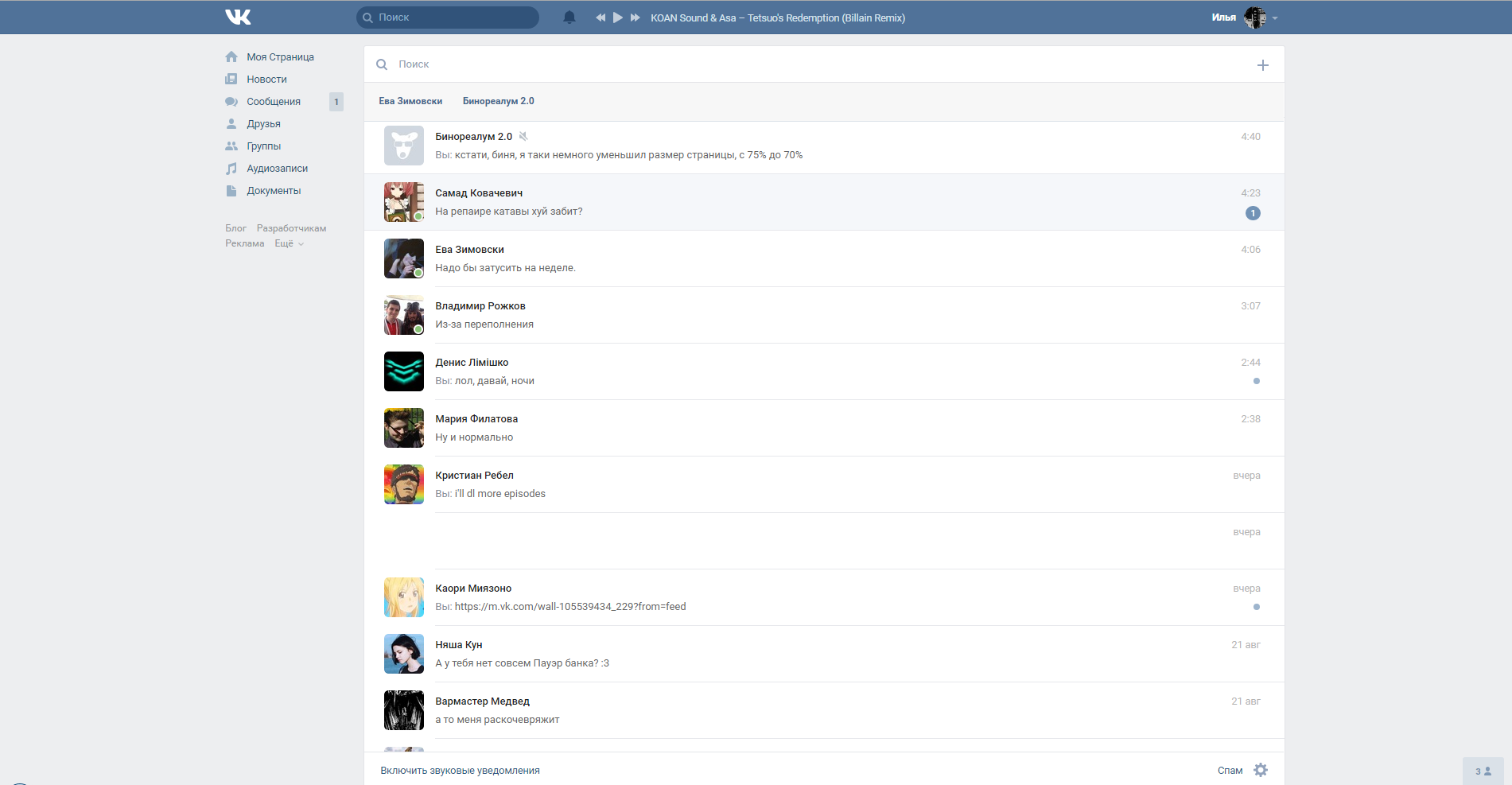Click the muted bell icon beside Биномреалум 2.0
1512x785 pixels.
(x=523, y=136)
